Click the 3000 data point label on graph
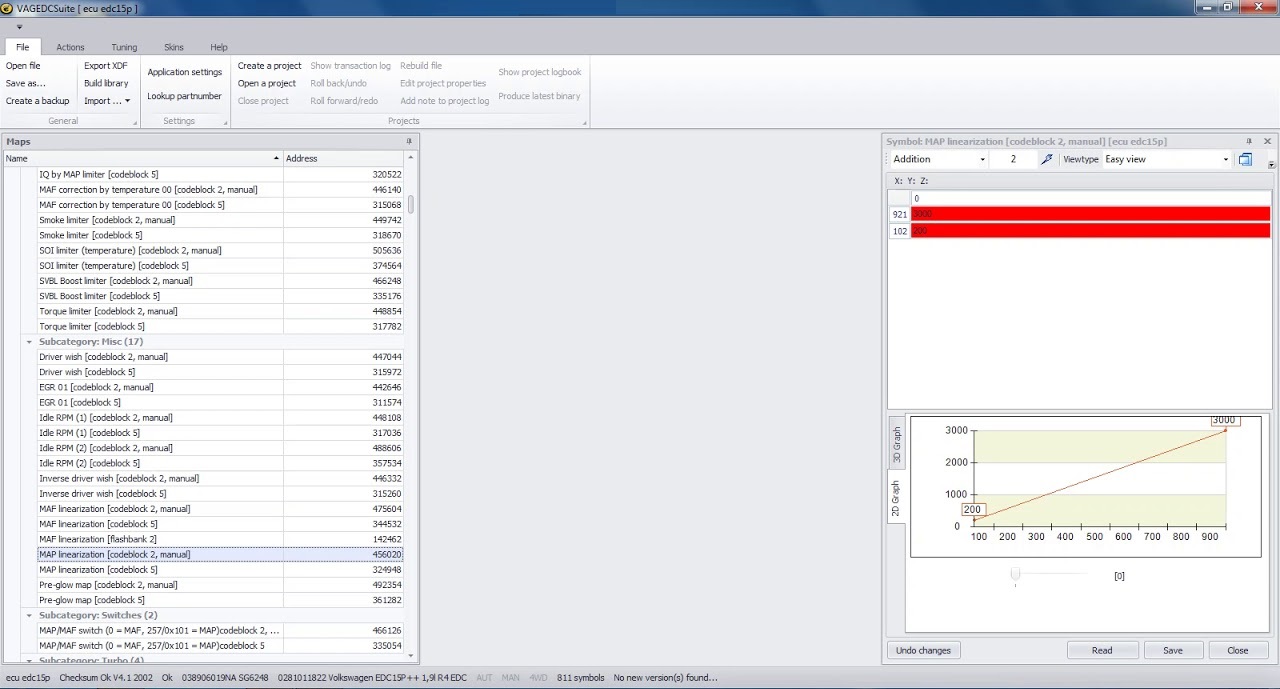Viewport: 1280px width, 689px height. pyautogui.click(x=1223, y=420)
